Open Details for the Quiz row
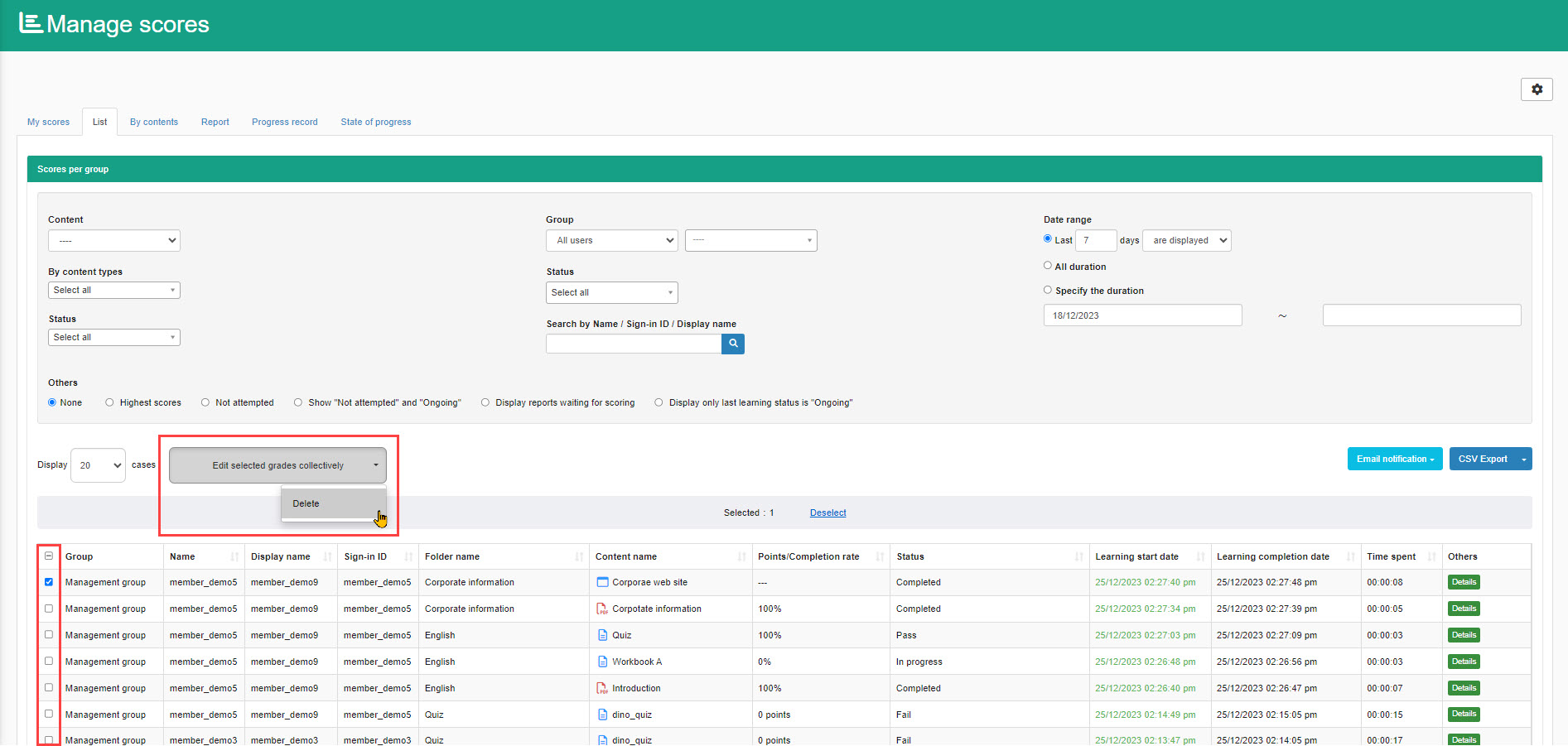This screenshot has height=746, width=1568. point(1463,635)
